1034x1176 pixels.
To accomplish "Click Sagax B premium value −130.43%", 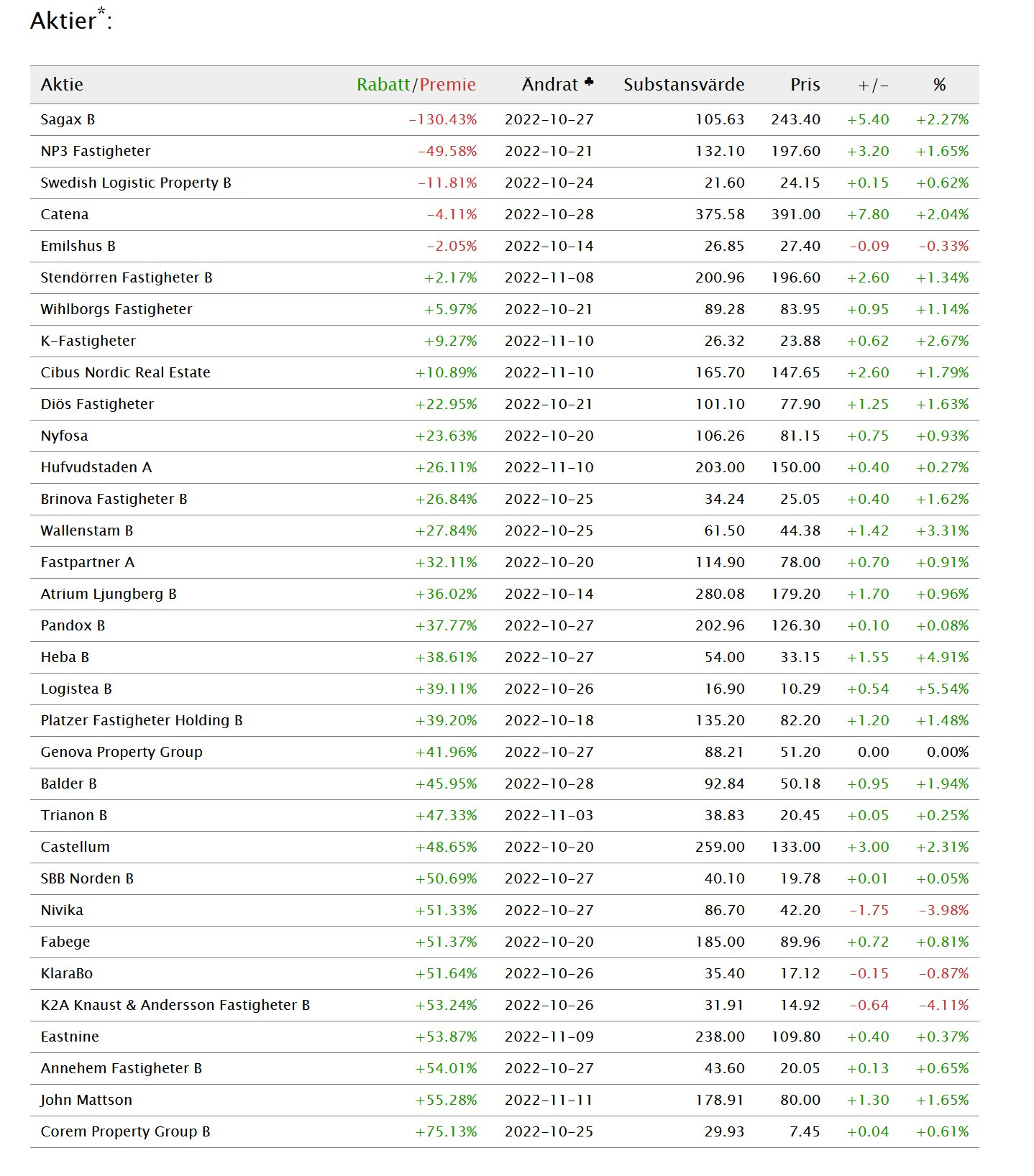I will tap(443, 119).
